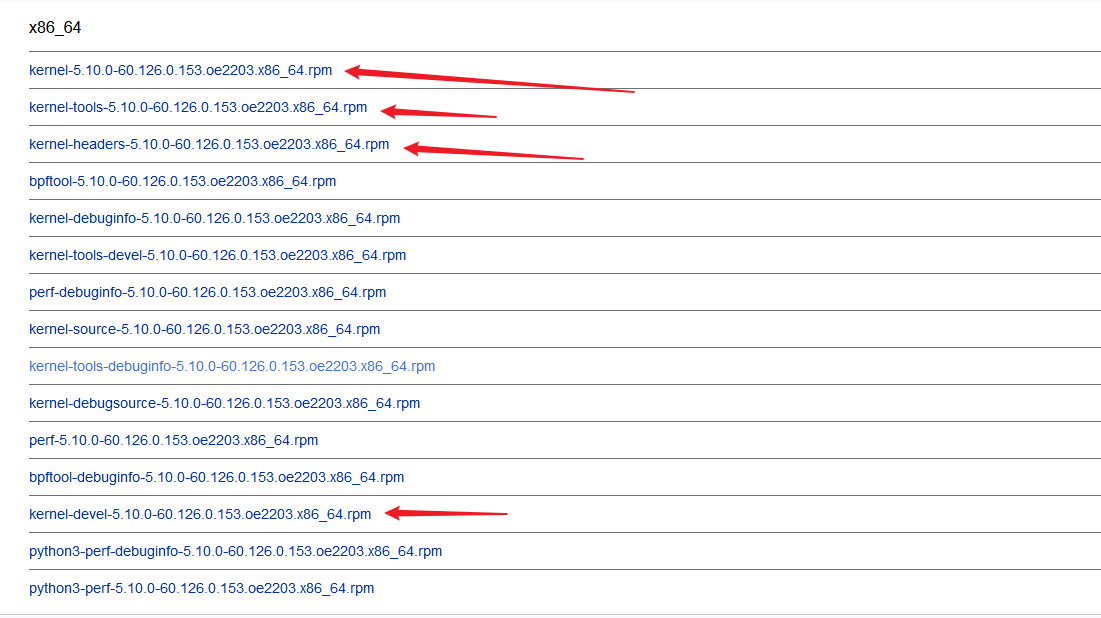Image resolution: width=1101 pixels, height=618 pixels.
Task: Click python3-perf-5.10.0 x86_64 rpm link
Action: coord(202,588)
